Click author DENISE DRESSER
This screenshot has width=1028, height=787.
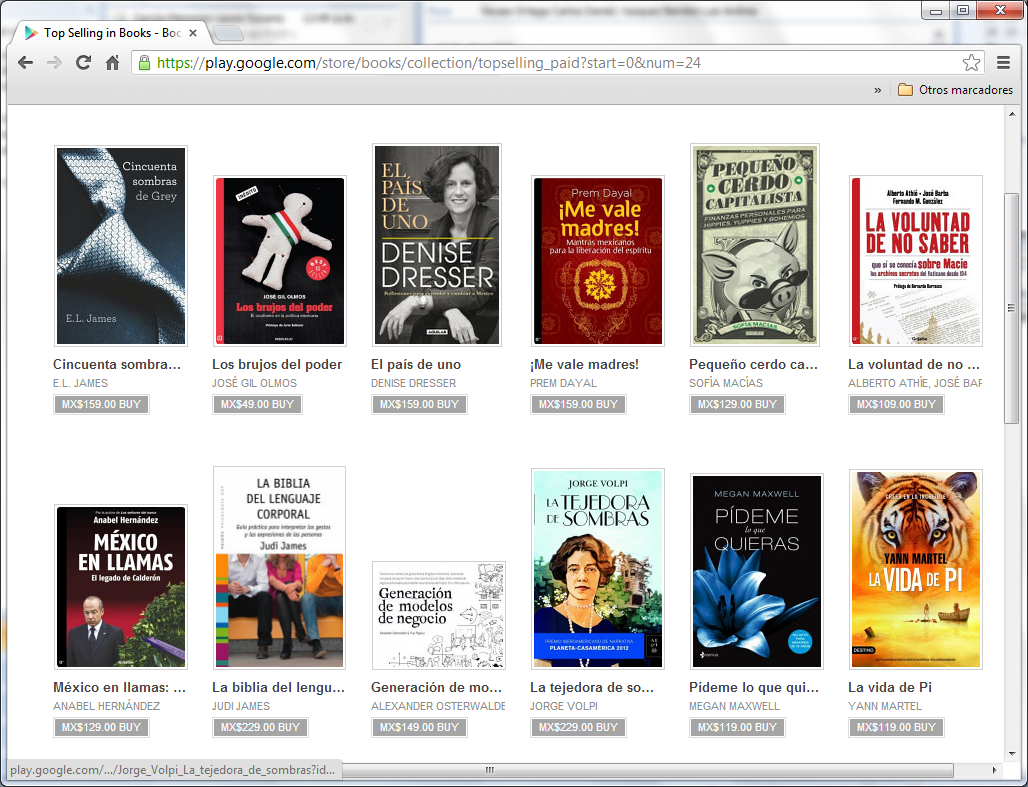414,383
